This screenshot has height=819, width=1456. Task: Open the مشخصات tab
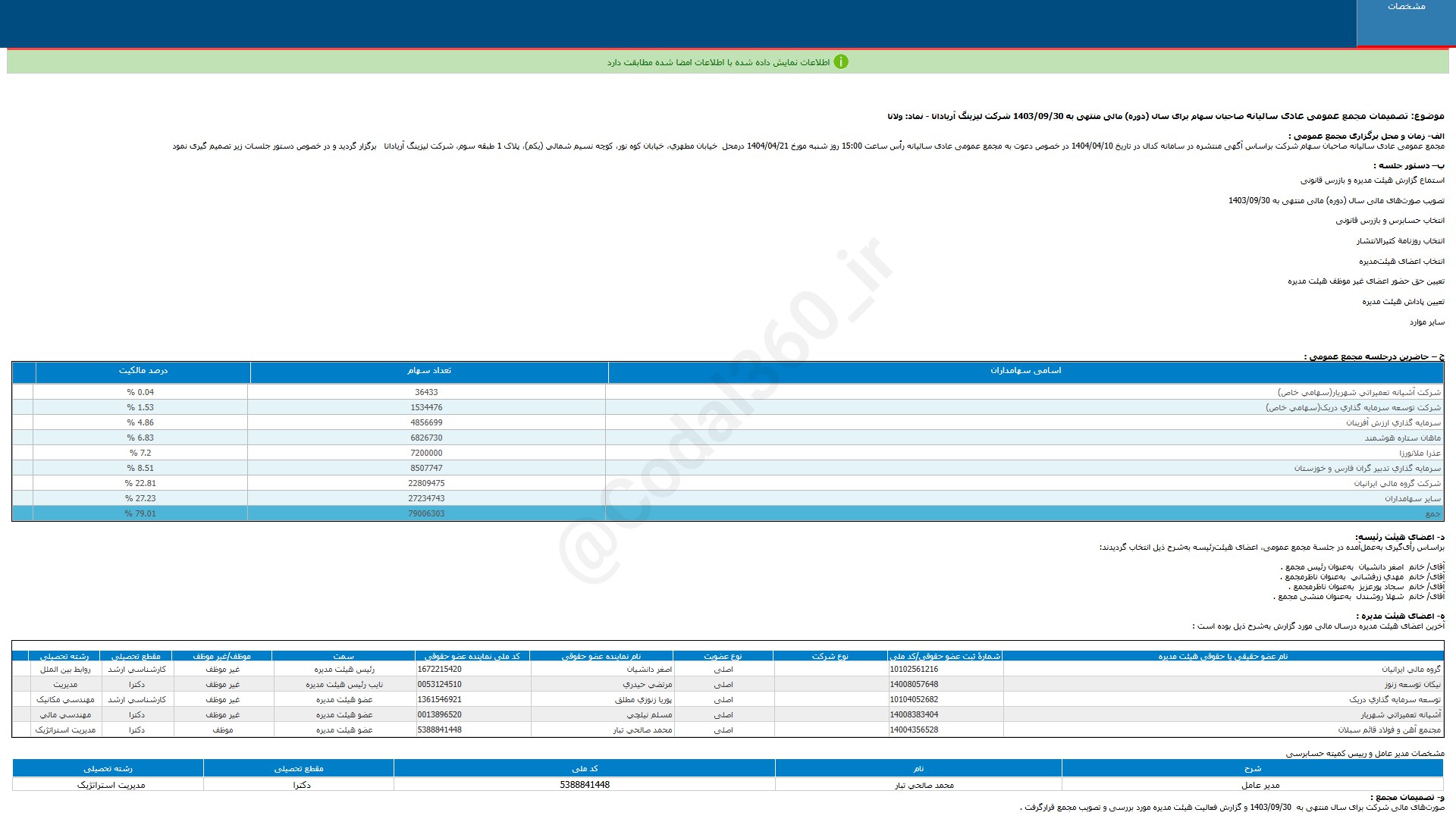[x=1406, y=23]
